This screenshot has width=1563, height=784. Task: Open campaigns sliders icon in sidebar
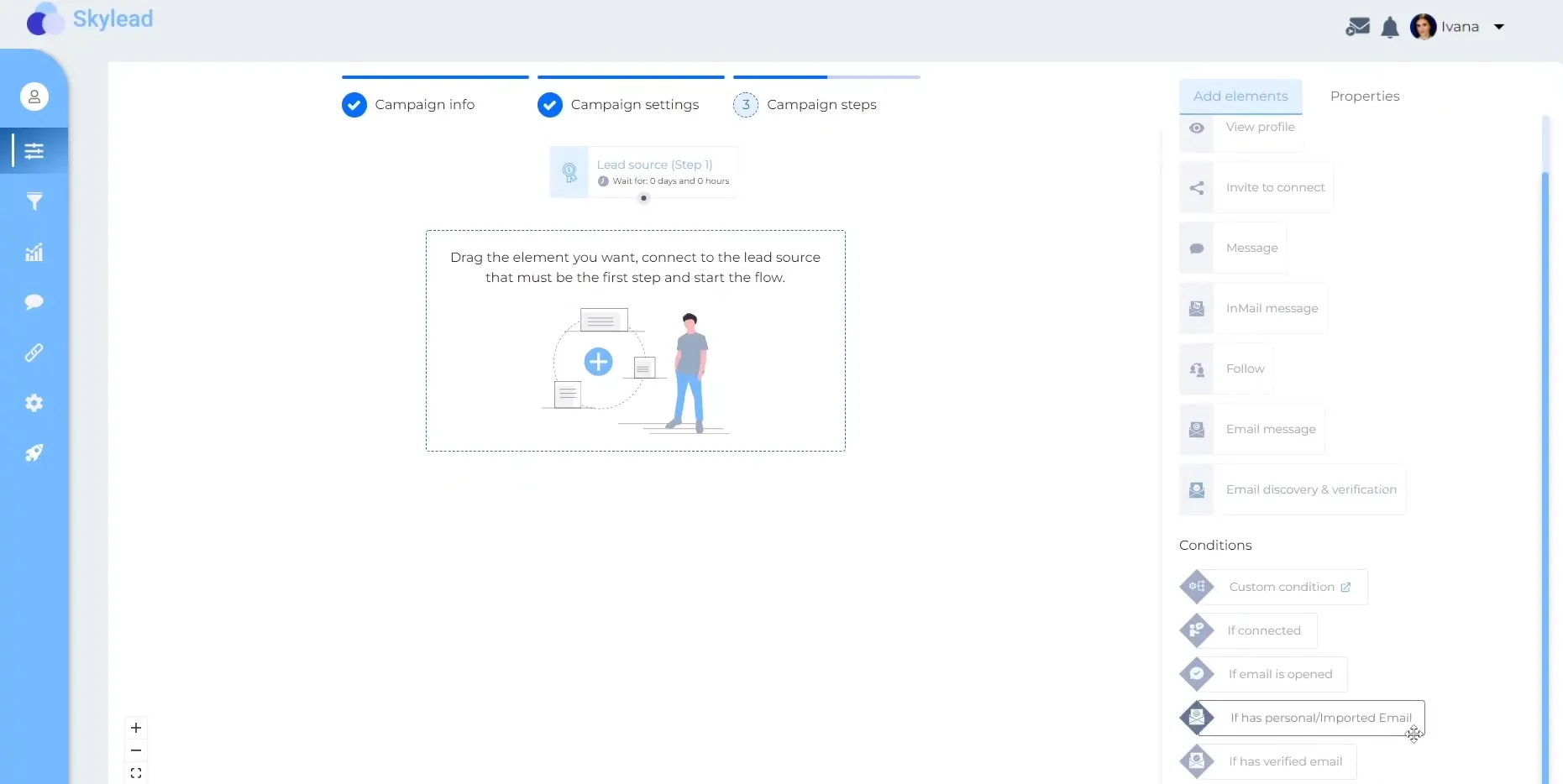pos(34,151)
